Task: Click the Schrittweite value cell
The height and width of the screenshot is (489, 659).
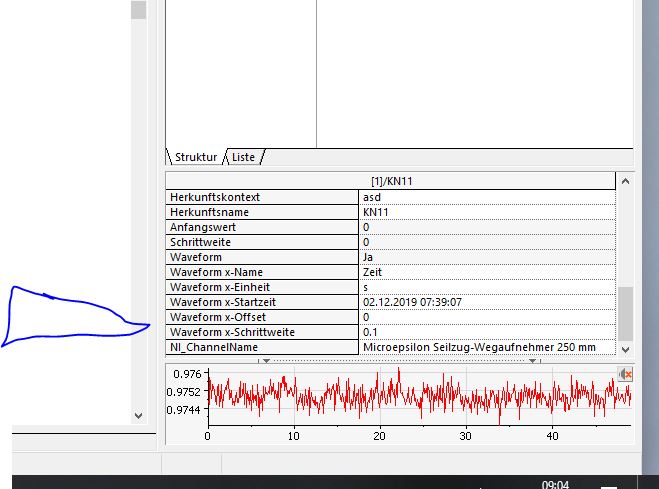Action: tap(487, 242)
